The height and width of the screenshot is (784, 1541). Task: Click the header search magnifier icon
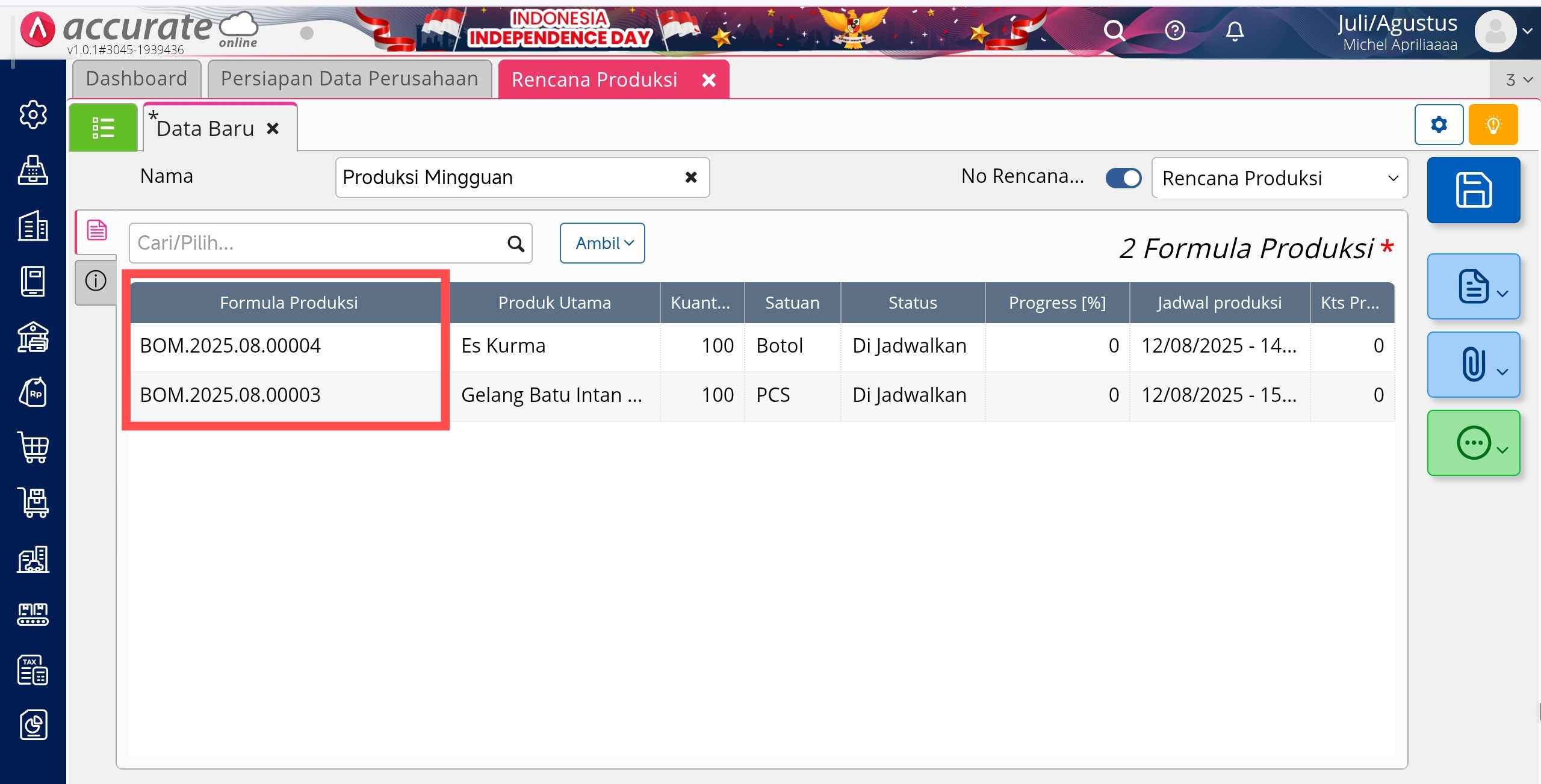click(1114, 30)
